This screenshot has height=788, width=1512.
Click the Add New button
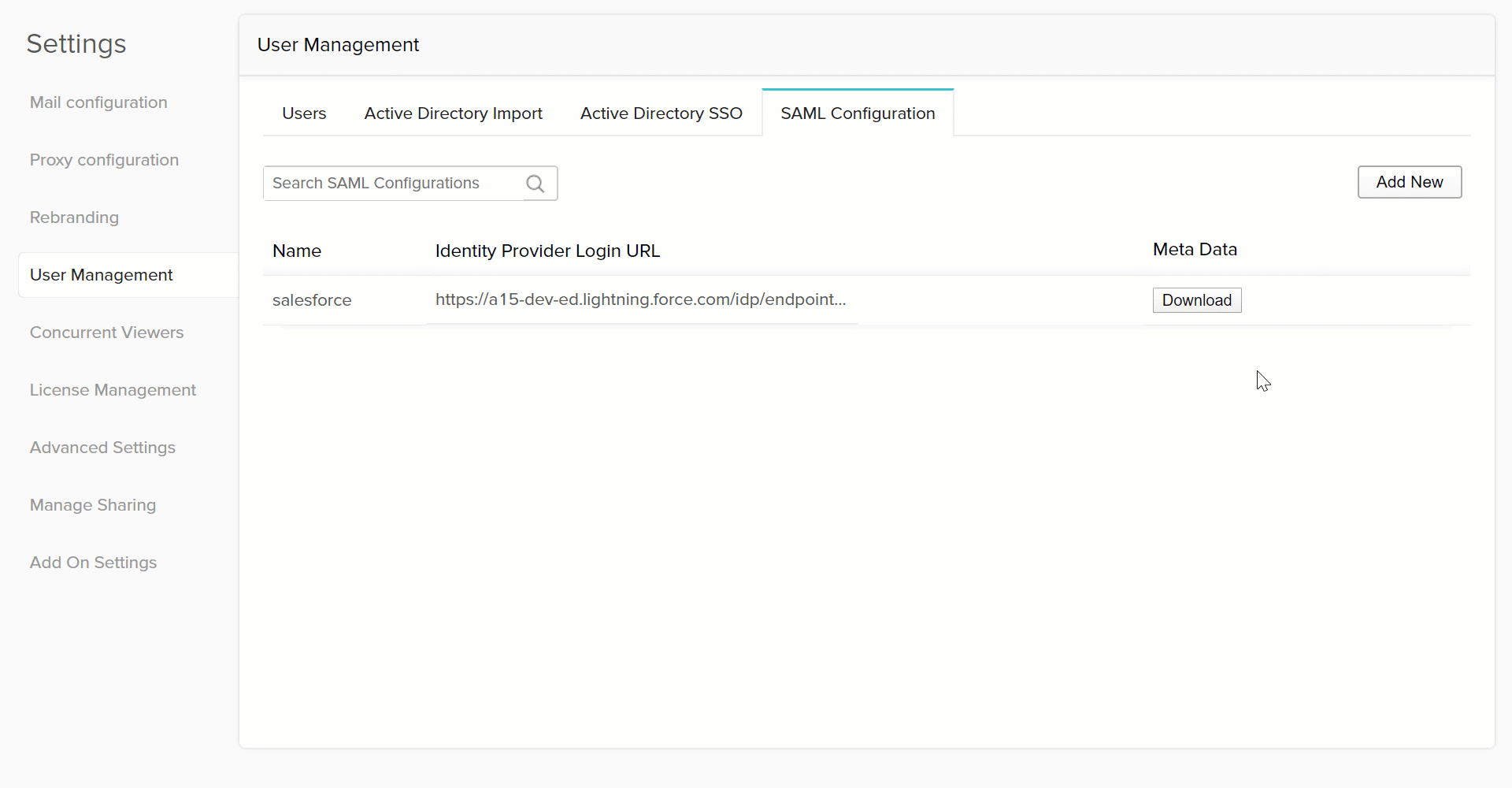click(1409, 182)
